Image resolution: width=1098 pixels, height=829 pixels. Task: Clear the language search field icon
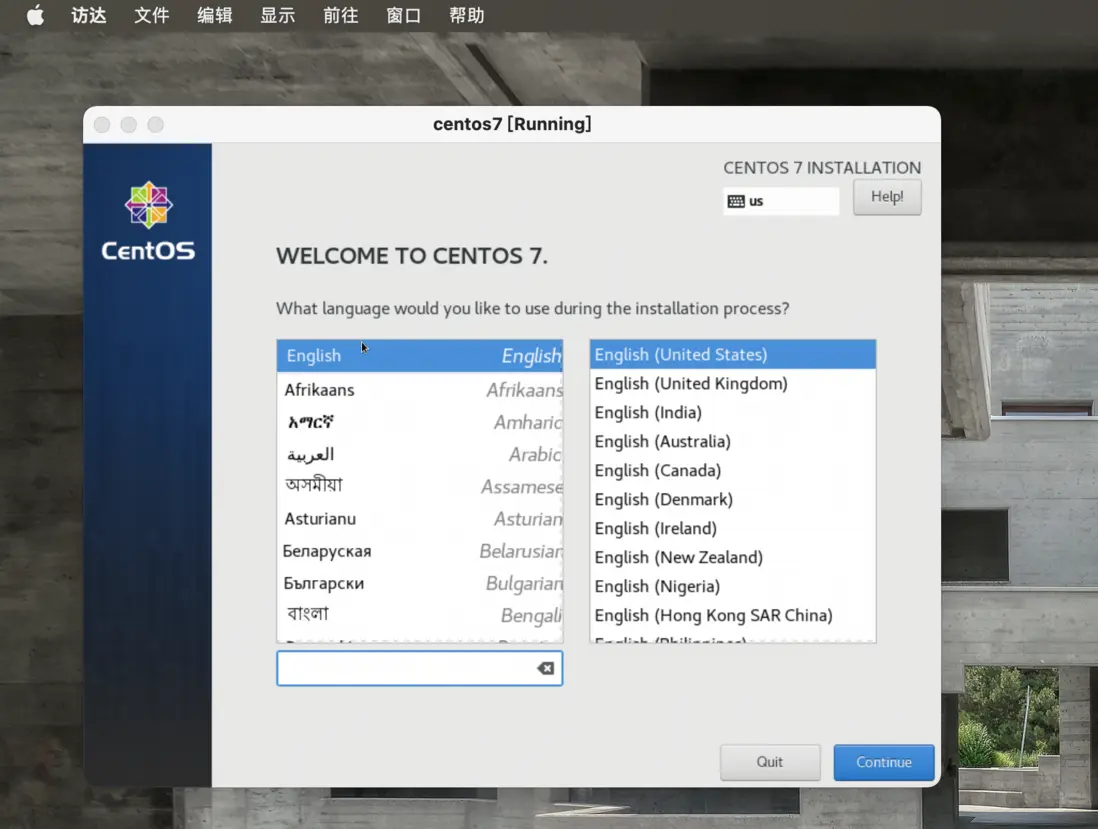[x=545, y=668]
